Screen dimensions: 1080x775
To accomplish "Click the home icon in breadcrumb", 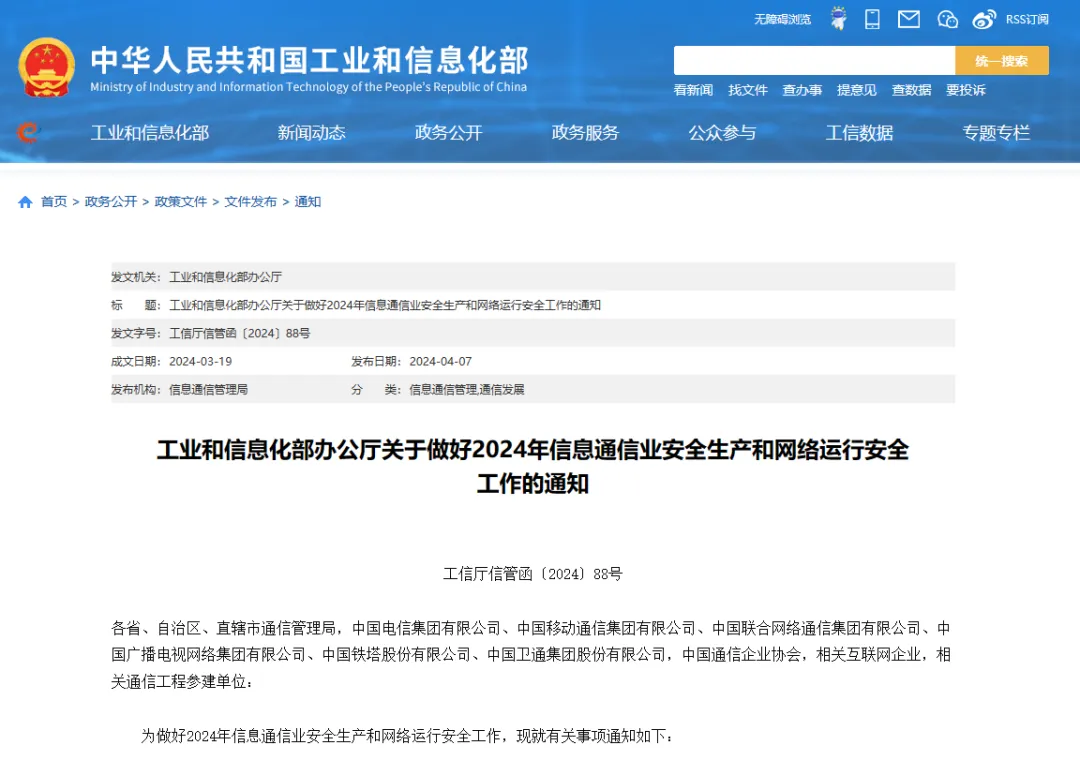I will click(25, 202).
